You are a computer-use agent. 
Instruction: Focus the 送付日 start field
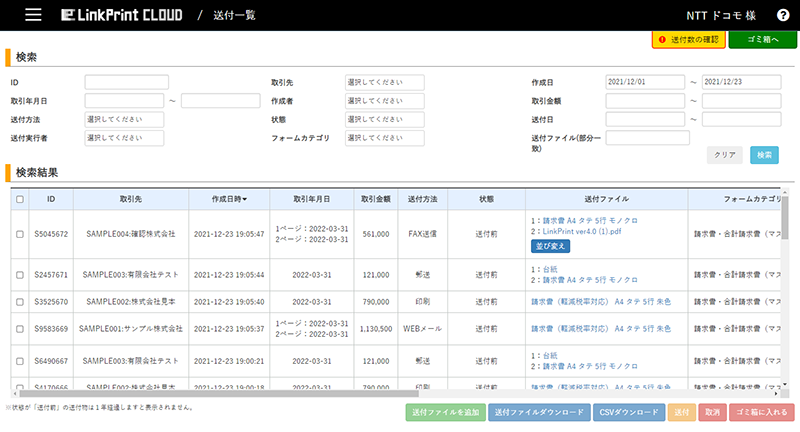tap(645, 119)
